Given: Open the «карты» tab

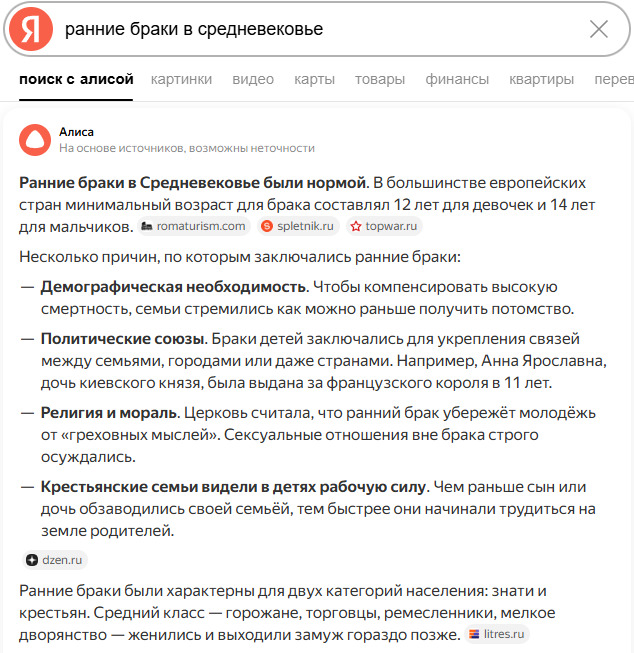Looking at the screenshot, I should 315,80.
